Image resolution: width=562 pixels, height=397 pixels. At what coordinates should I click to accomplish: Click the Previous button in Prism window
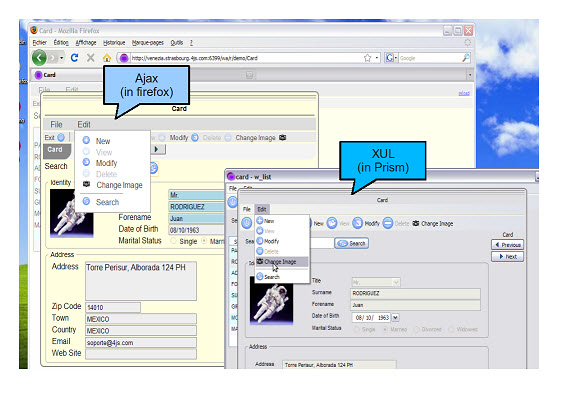click(x=508, y=245)
